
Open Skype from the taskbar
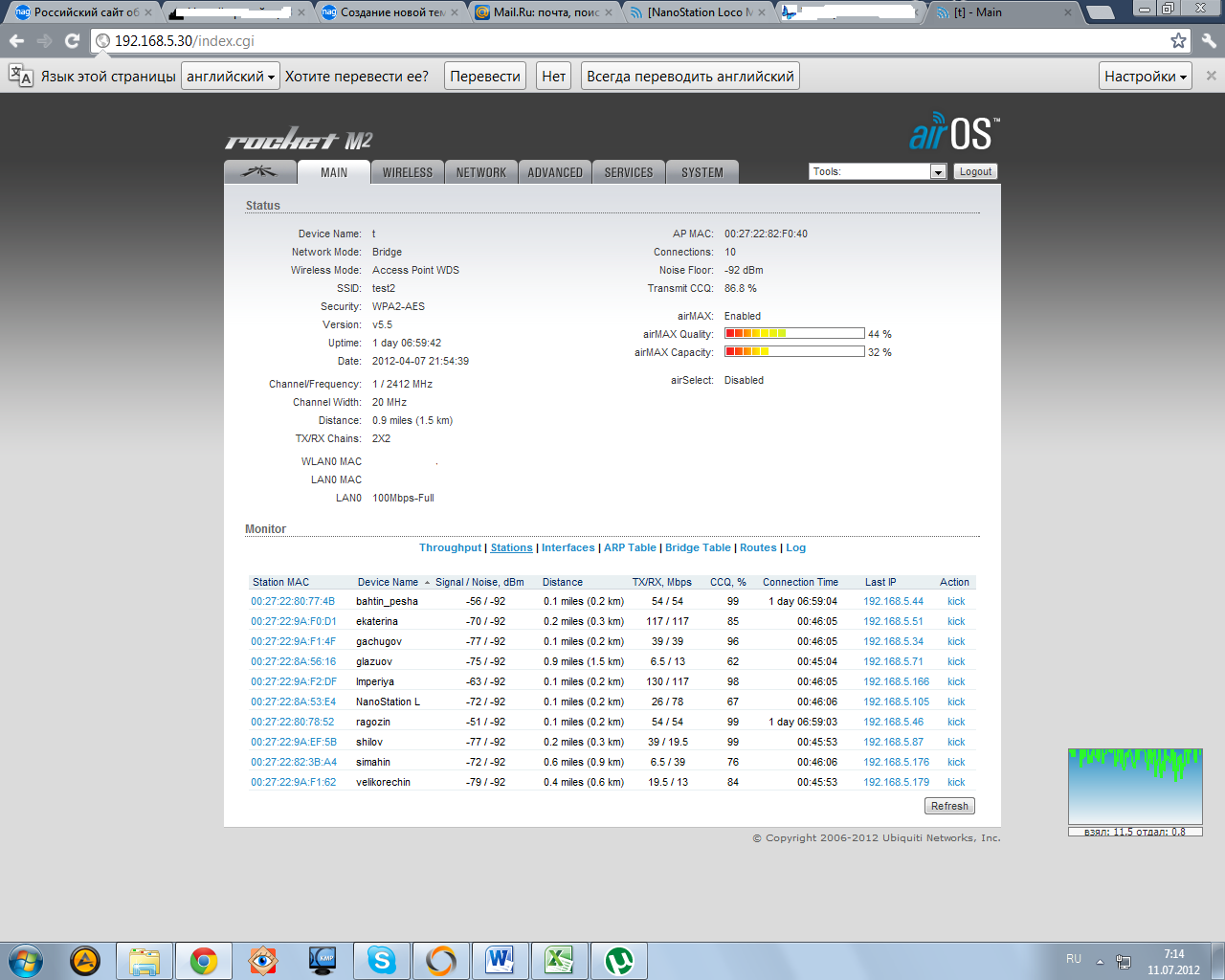tap(381, 960)
